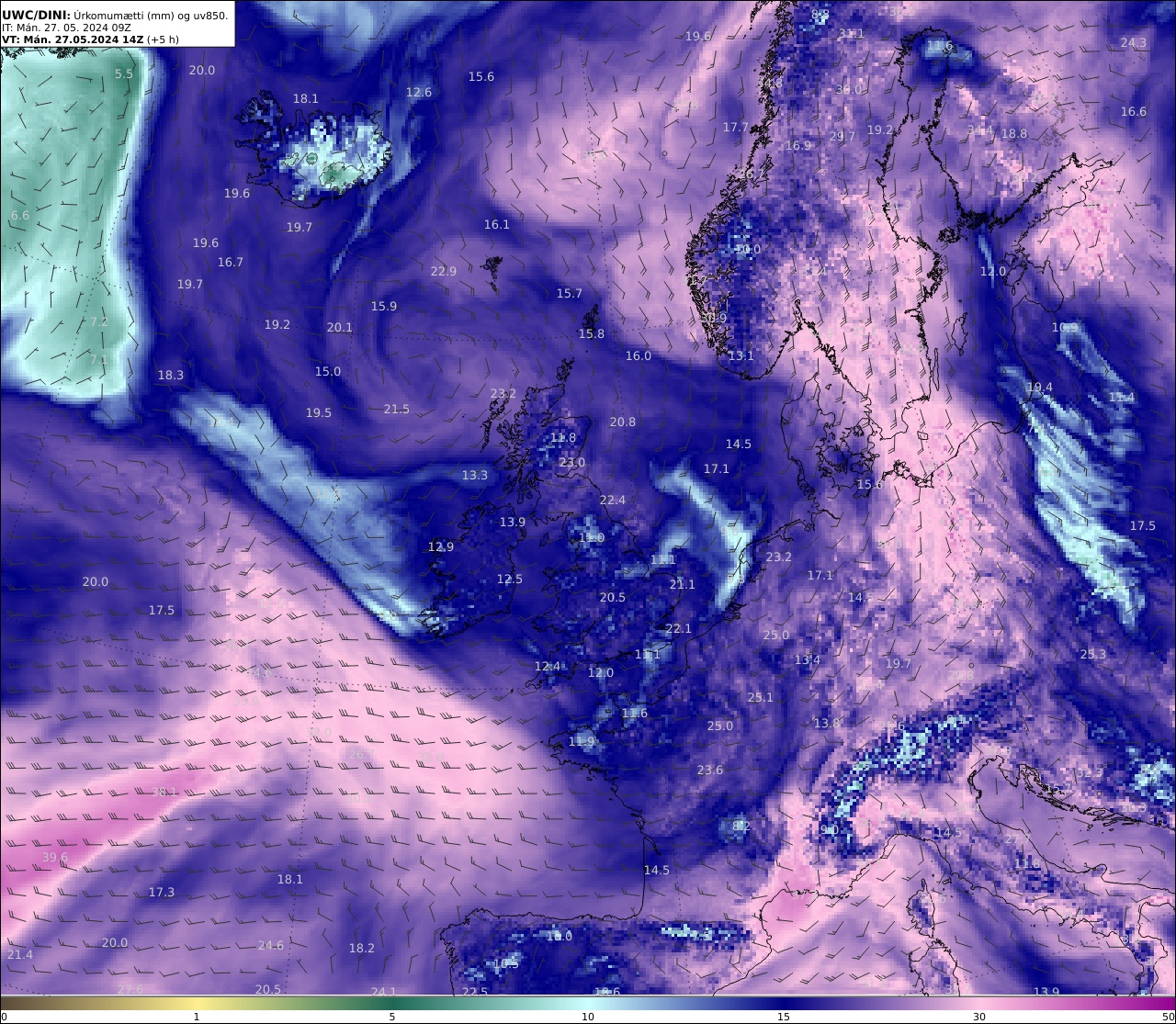Click the 21.5 map value
Viewport: 1176px width, 1024px height.
[x=397, y=409]
